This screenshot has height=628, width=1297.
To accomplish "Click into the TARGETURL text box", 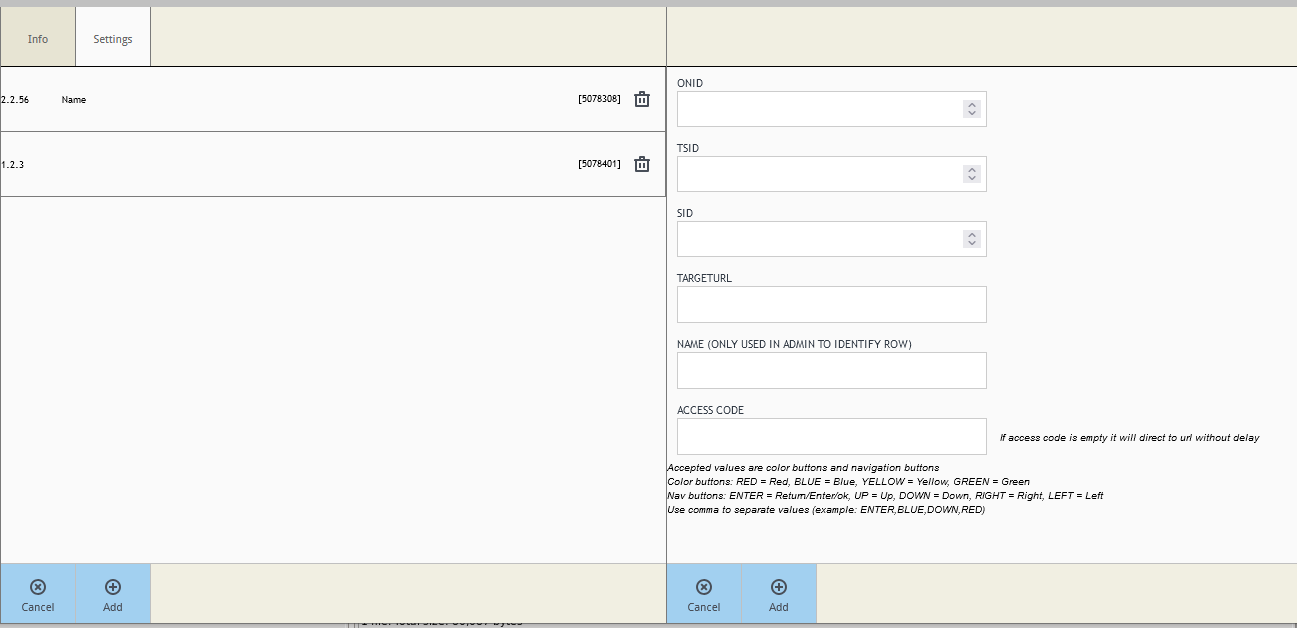I will 831,305.
